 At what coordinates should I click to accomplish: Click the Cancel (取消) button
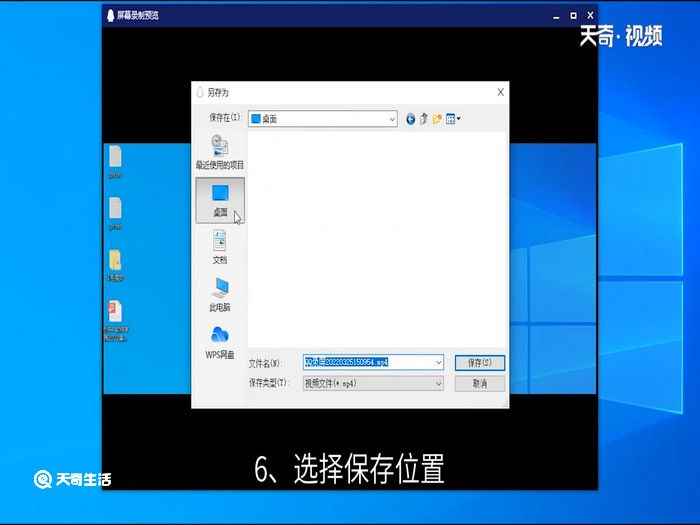pos(480,383)
